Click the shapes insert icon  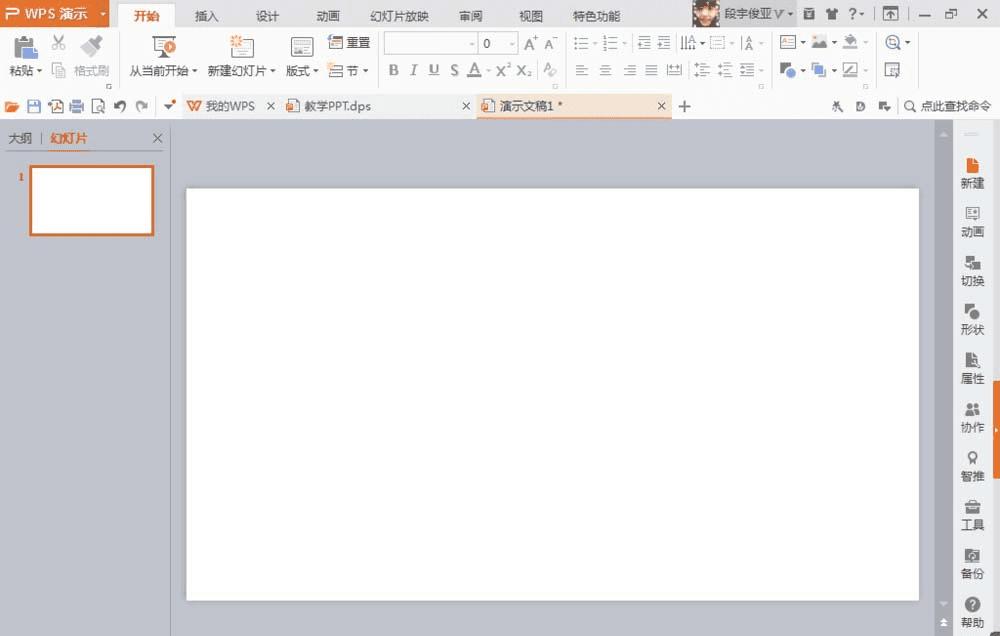tap(788, 70)
